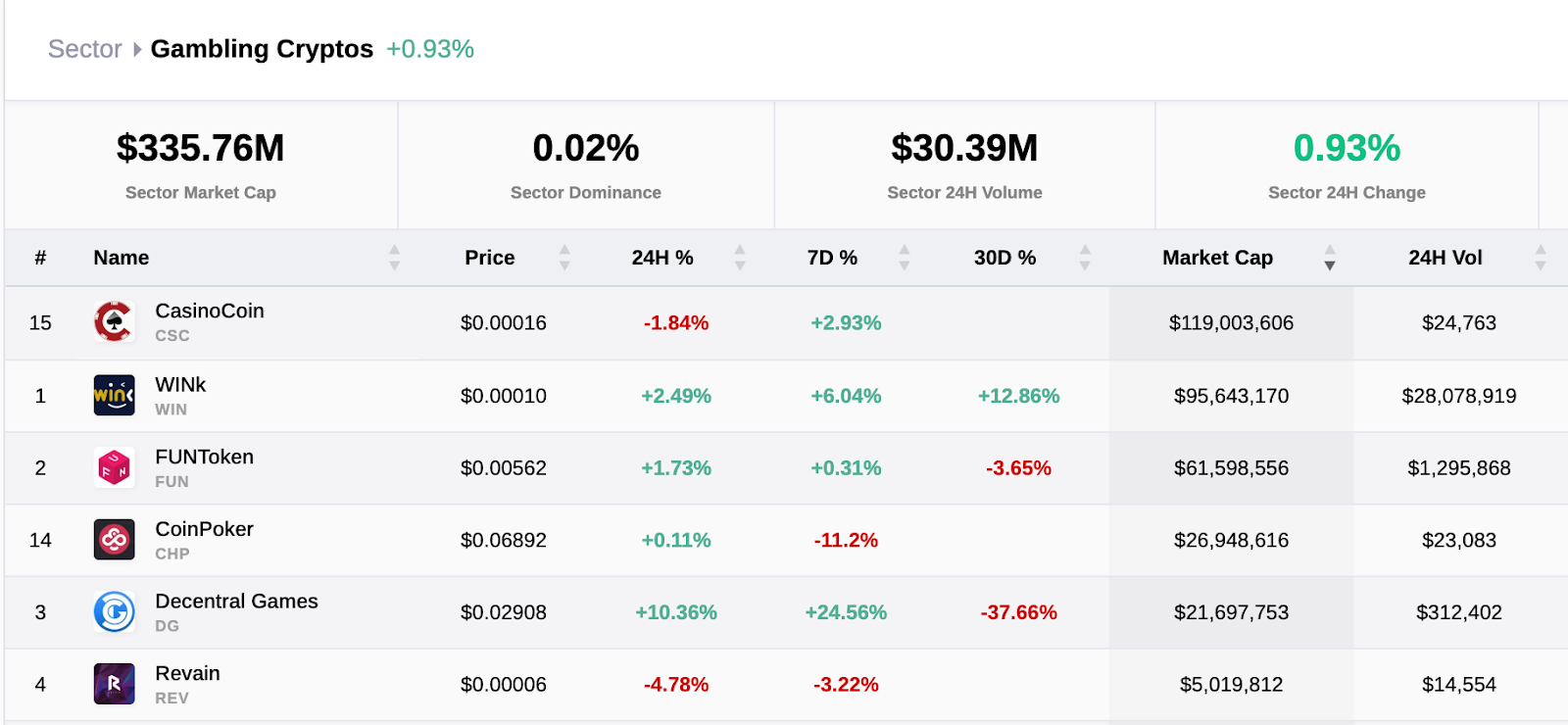Open WINk coin name link
Image resolution: width=1568 pixels, height=725 pixels.
(180, 384)
